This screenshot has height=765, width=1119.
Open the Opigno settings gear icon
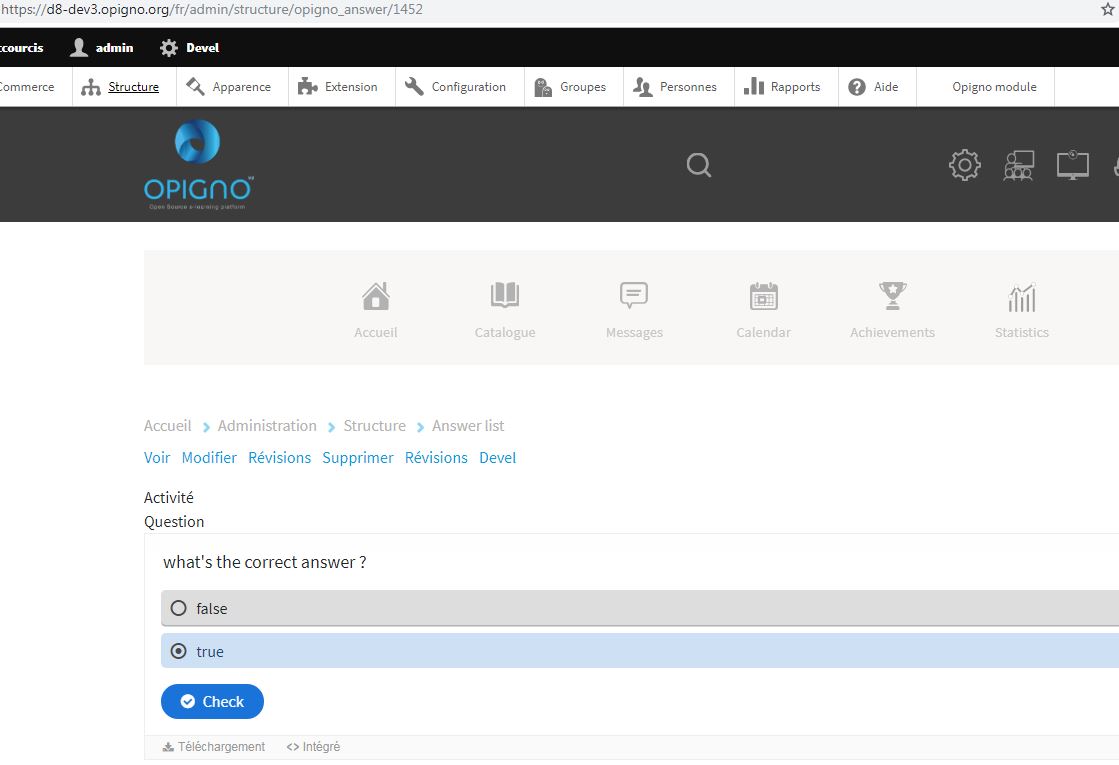point(964,164)
